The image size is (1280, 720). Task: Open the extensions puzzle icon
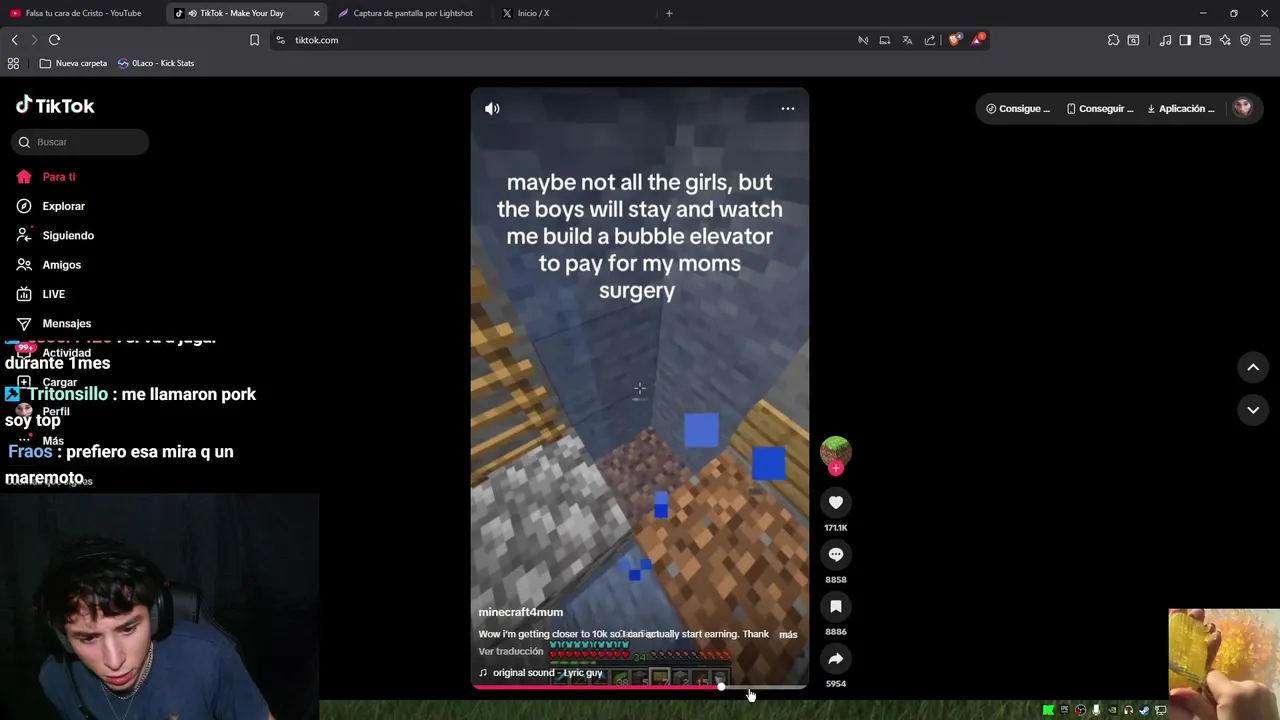(1113, 40)
